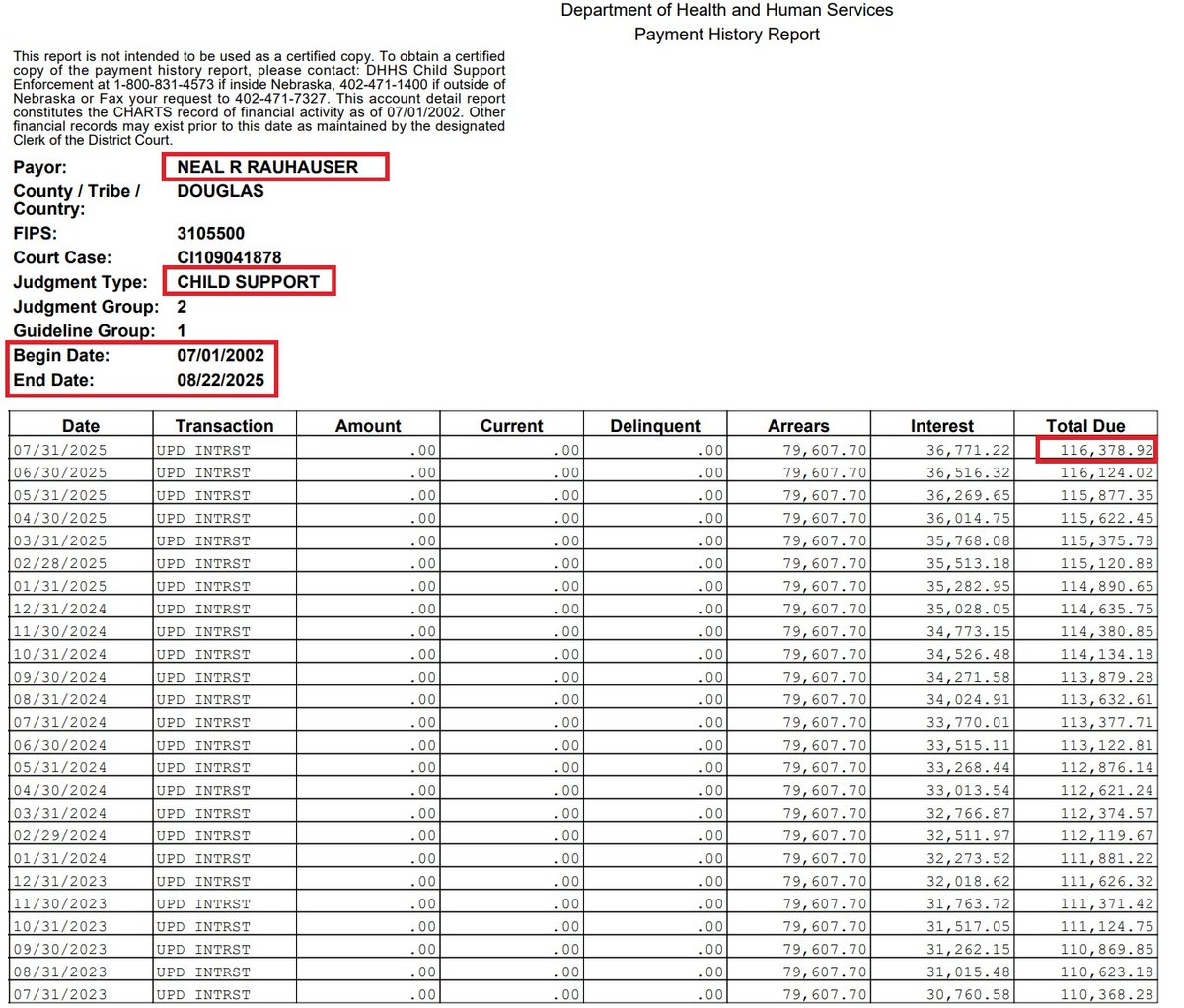1184x1008 pixels.
Task: Click the Delinquent column header
Action: [655, 425]
